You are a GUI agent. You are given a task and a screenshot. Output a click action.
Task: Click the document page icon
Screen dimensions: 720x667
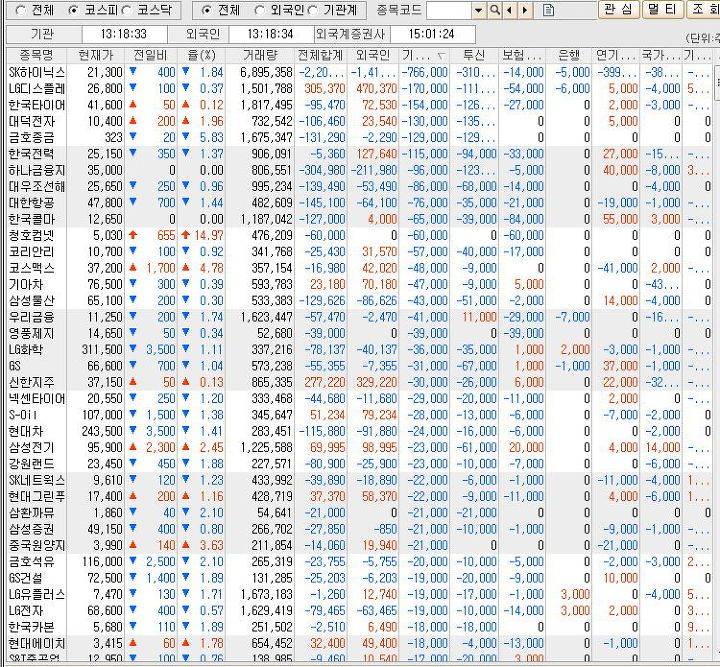(x=548, y=10)
